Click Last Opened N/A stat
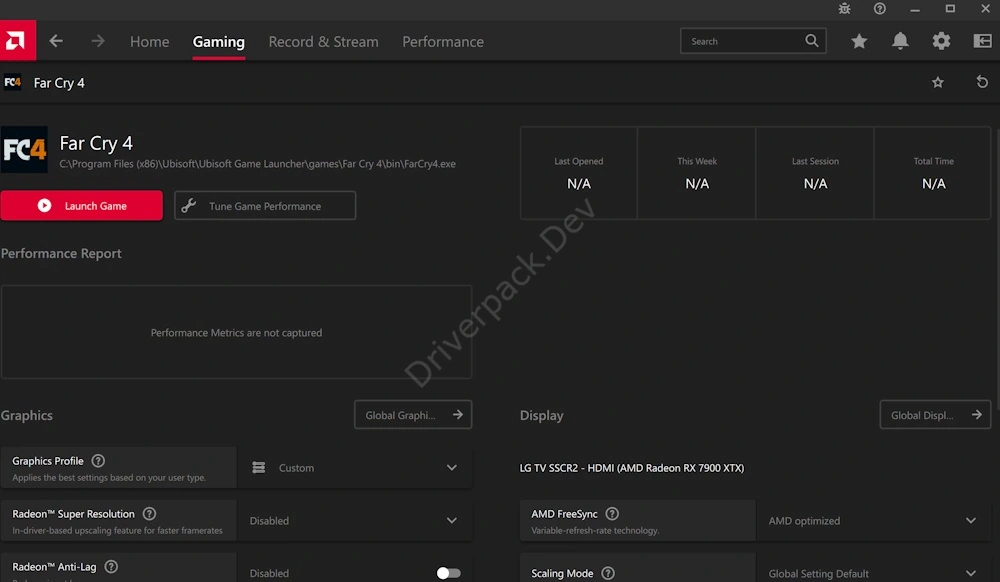Screen dimensions: 1000x582 click(x=578, y=173)
